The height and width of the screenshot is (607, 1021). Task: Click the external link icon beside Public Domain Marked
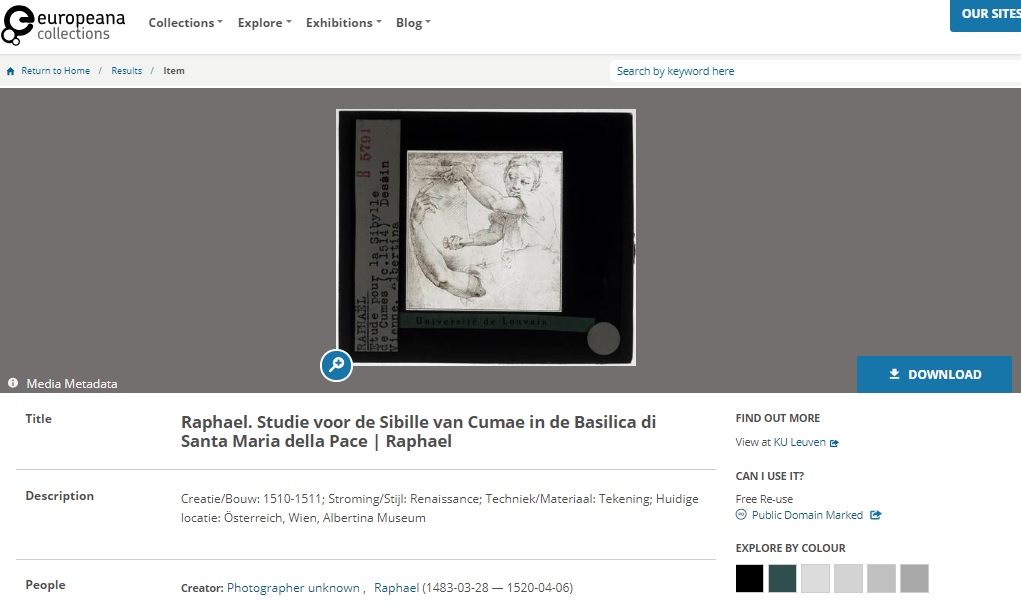pyautogui.click(x=876, y=515)
